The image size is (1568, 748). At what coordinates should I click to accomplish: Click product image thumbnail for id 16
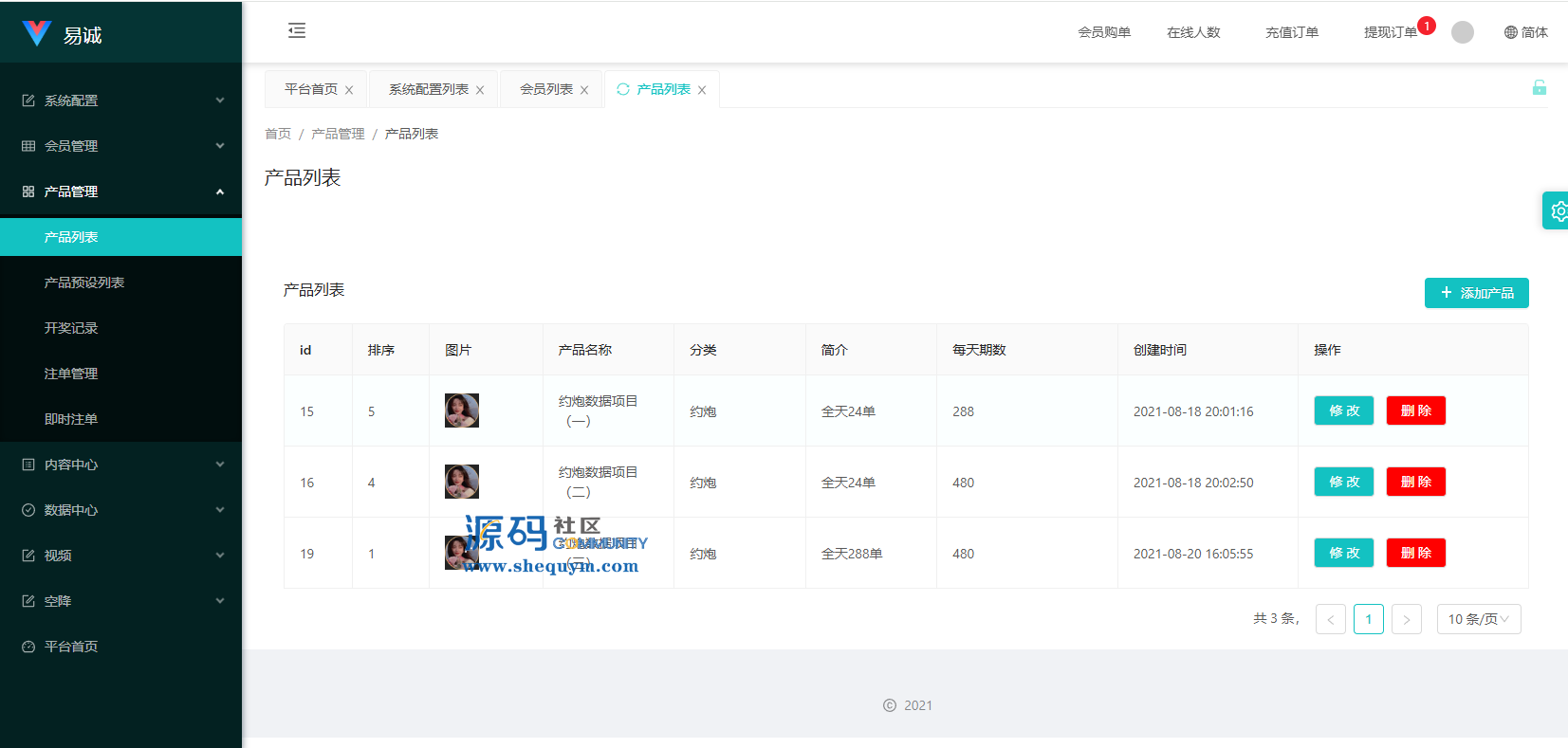click(462, 482)
